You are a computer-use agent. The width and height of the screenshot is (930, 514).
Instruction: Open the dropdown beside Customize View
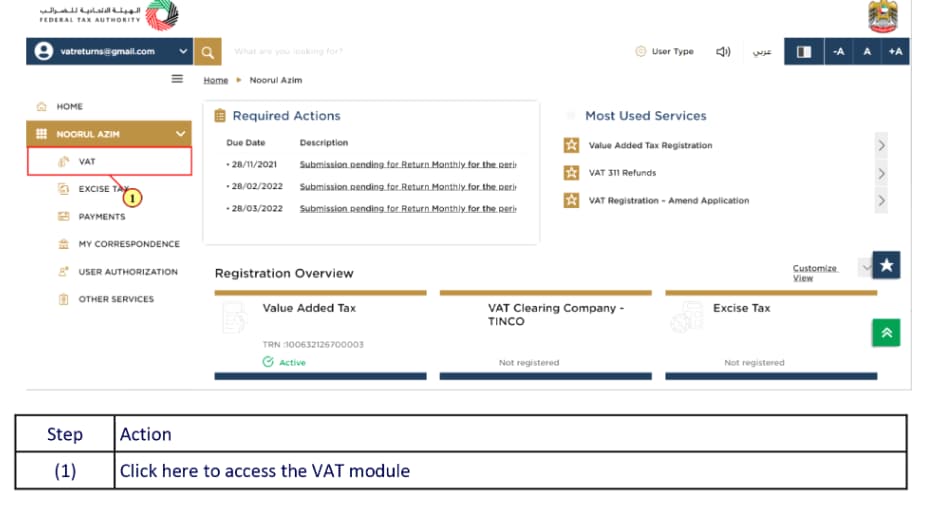(x=865, y=267)
